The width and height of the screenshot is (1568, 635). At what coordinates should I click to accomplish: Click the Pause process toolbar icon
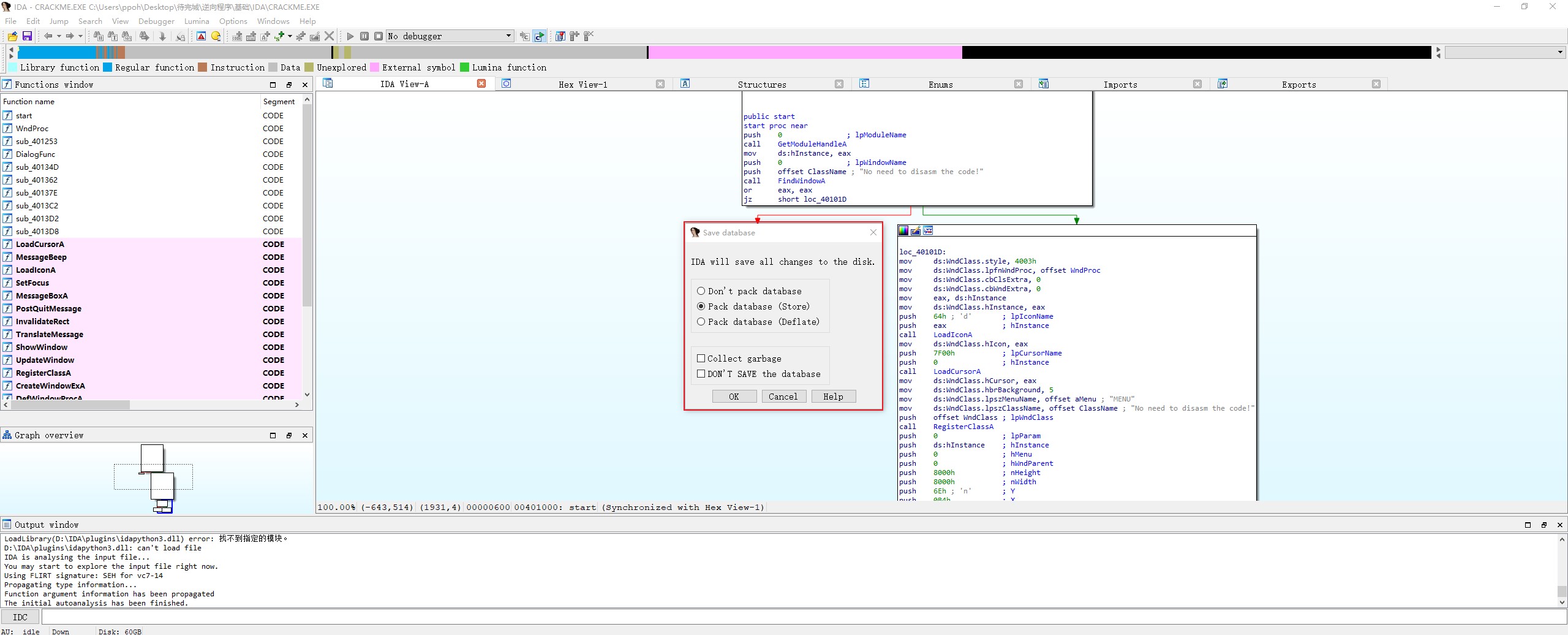(364, 36)
